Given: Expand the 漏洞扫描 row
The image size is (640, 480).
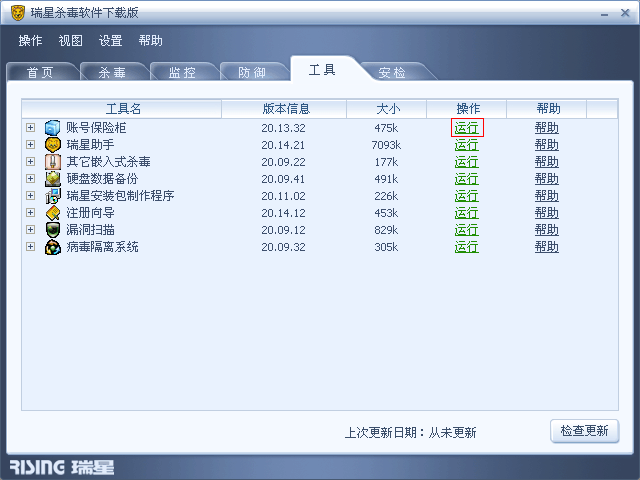Looking at the screenshot, I should (x=31, y=230).
